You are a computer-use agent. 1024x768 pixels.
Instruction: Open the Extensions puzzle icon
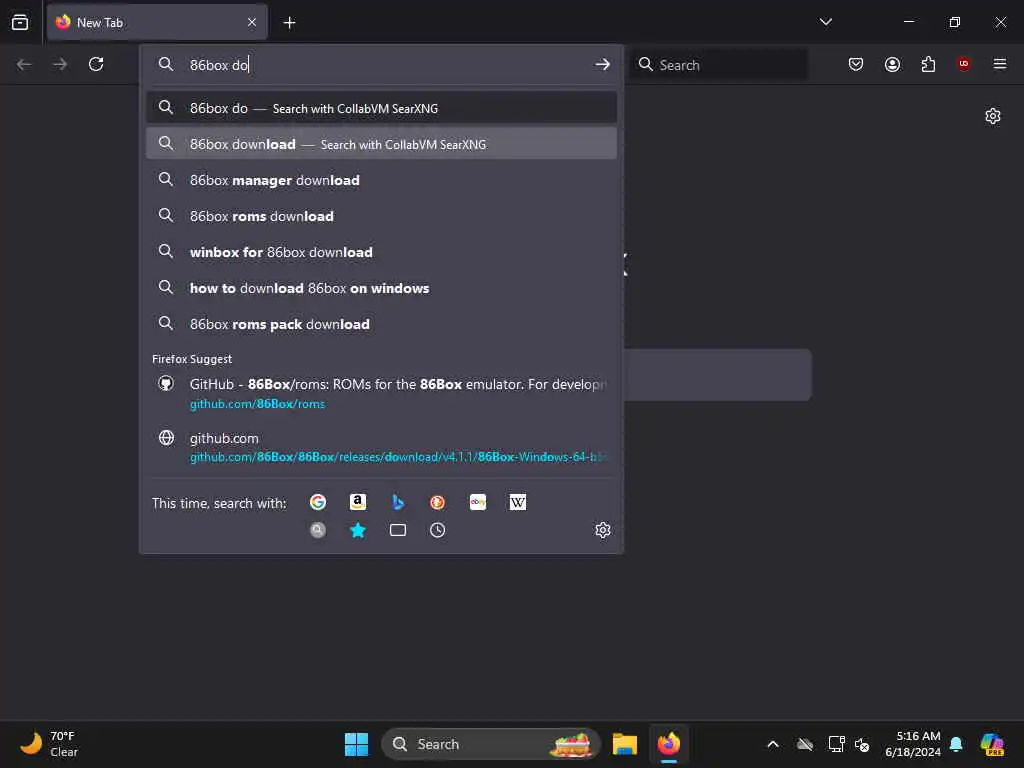pyautogui.click(x=928, y=64)
